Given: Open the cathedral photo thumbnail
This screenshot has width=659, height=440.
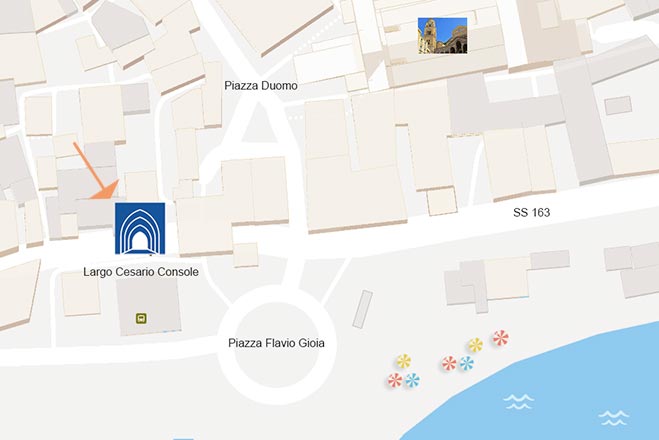Looking at the screenshot, I should click(x=443, y=36).
